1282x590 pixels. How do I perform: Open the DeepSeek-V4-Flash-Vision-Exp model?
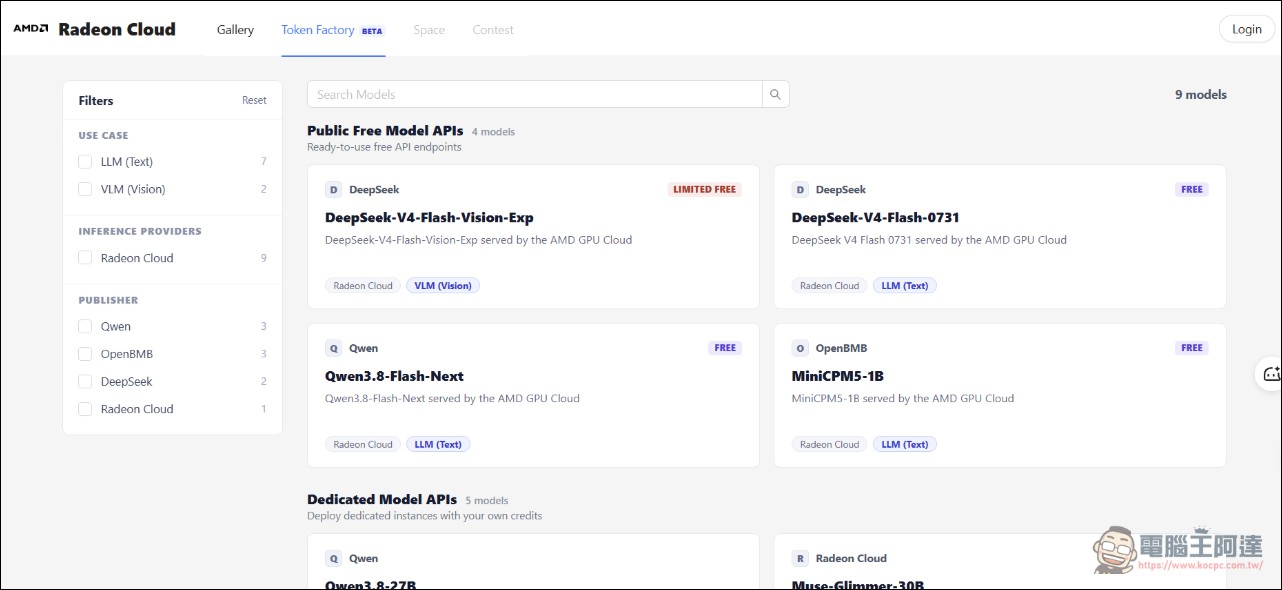pyautogui.click(x=429, y=217)
